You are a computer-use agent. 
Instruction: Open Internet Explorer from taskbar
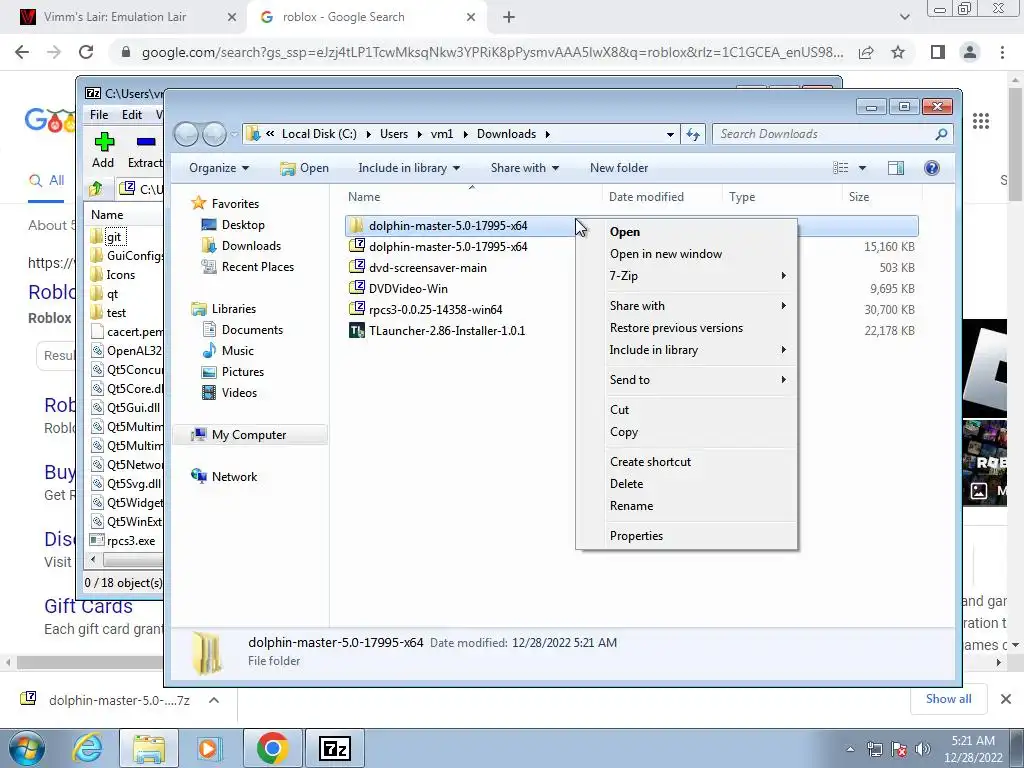click(x=87, y=748)
